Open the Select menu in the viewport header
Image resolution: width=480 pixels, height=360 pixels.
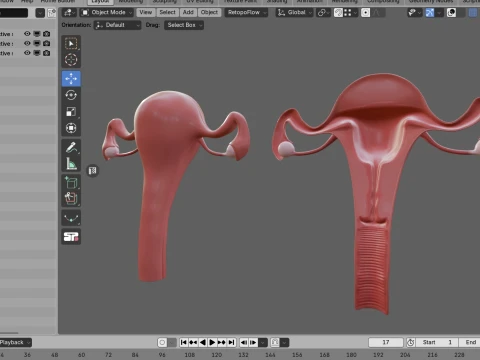[x=167, y=12]
